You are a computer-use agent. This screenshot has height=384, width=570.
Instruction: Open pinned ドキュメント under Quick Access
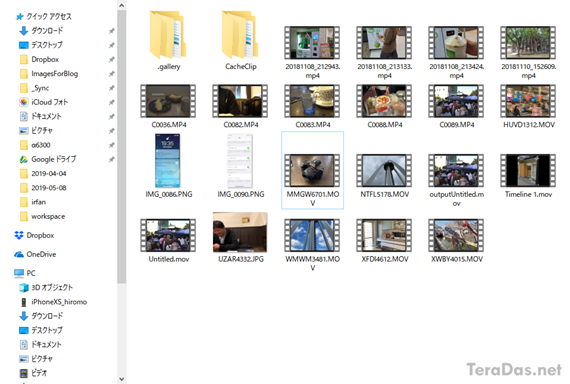click(x=40, y=116)
